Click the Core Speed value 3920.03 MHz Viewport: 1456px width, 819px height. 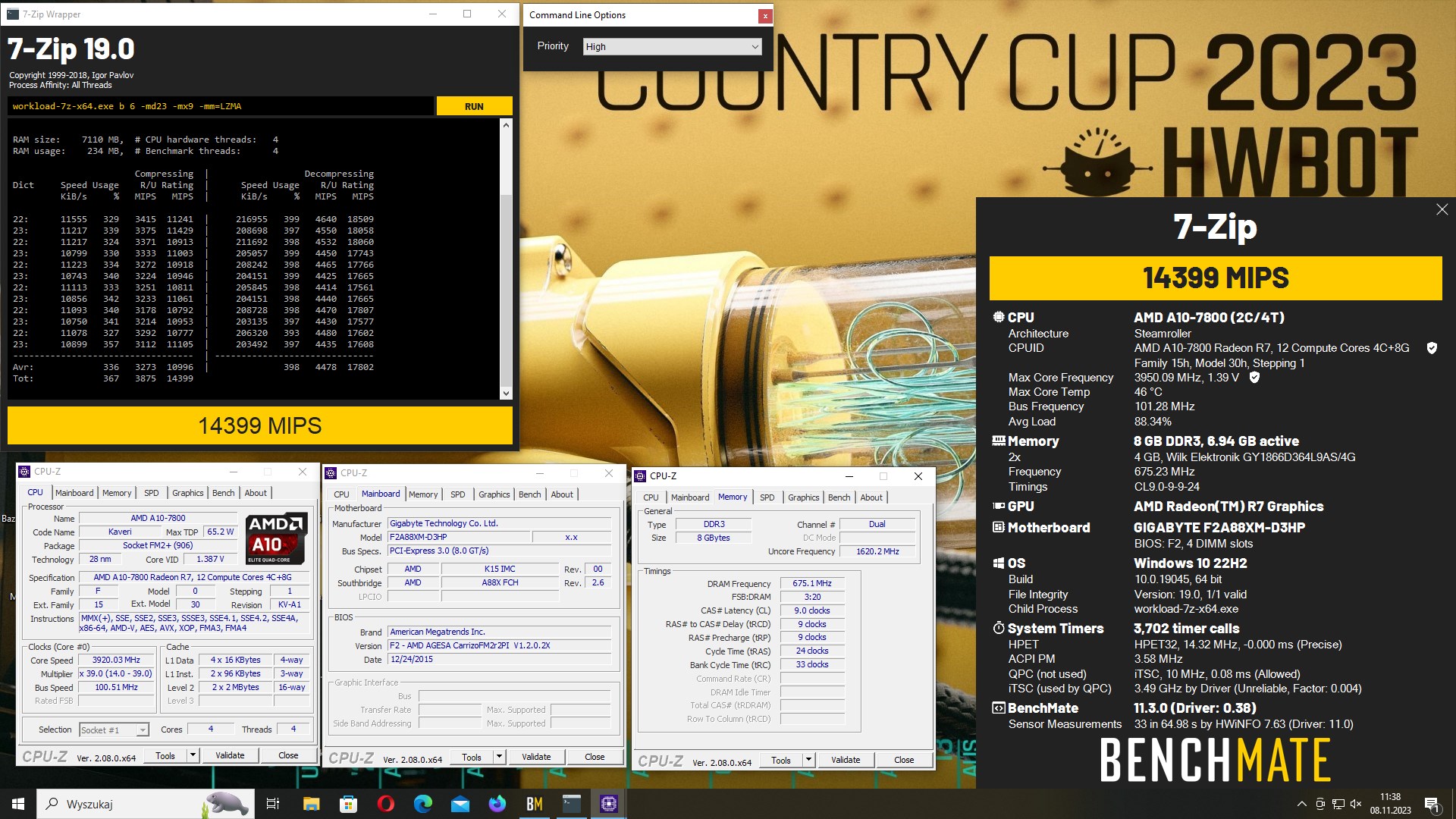(x=117, y=660)
